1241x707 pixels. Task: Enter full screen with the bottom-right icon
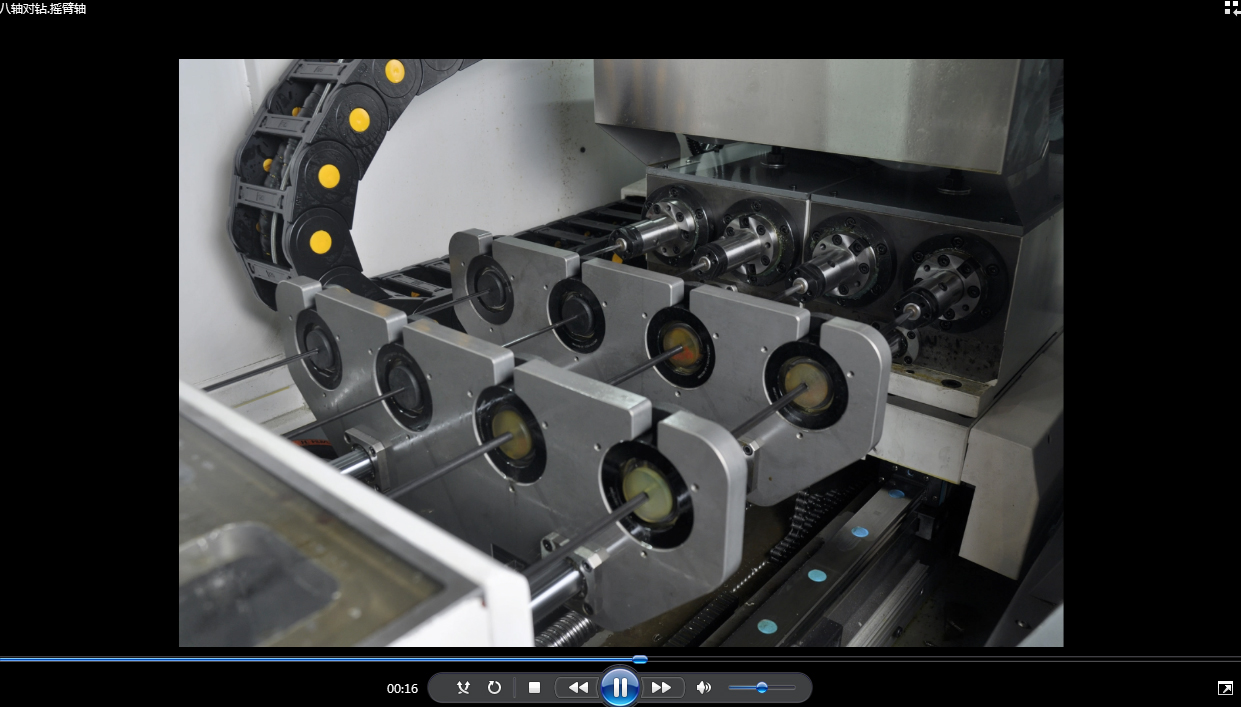pyautogui.click(x=1225, y=688)
